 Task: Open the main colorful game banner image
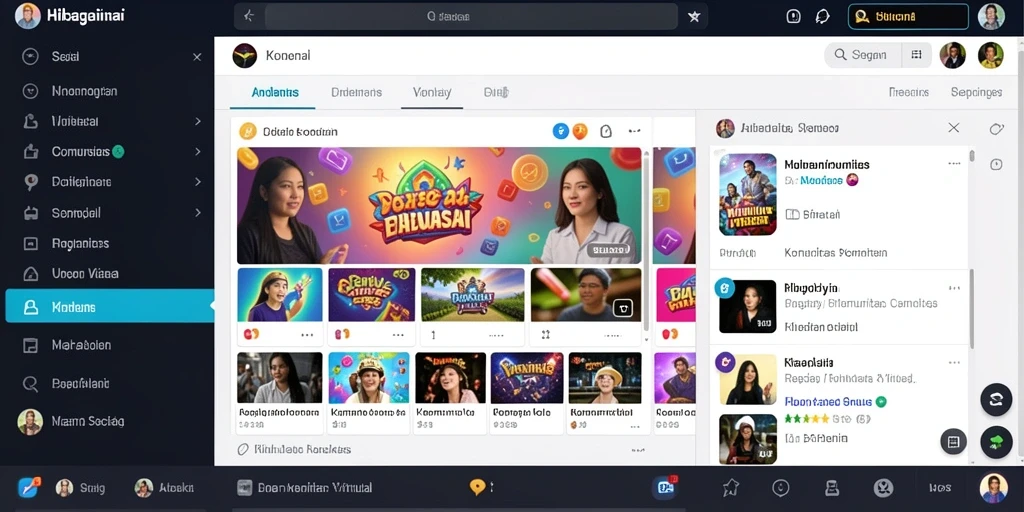pos(439,205)
